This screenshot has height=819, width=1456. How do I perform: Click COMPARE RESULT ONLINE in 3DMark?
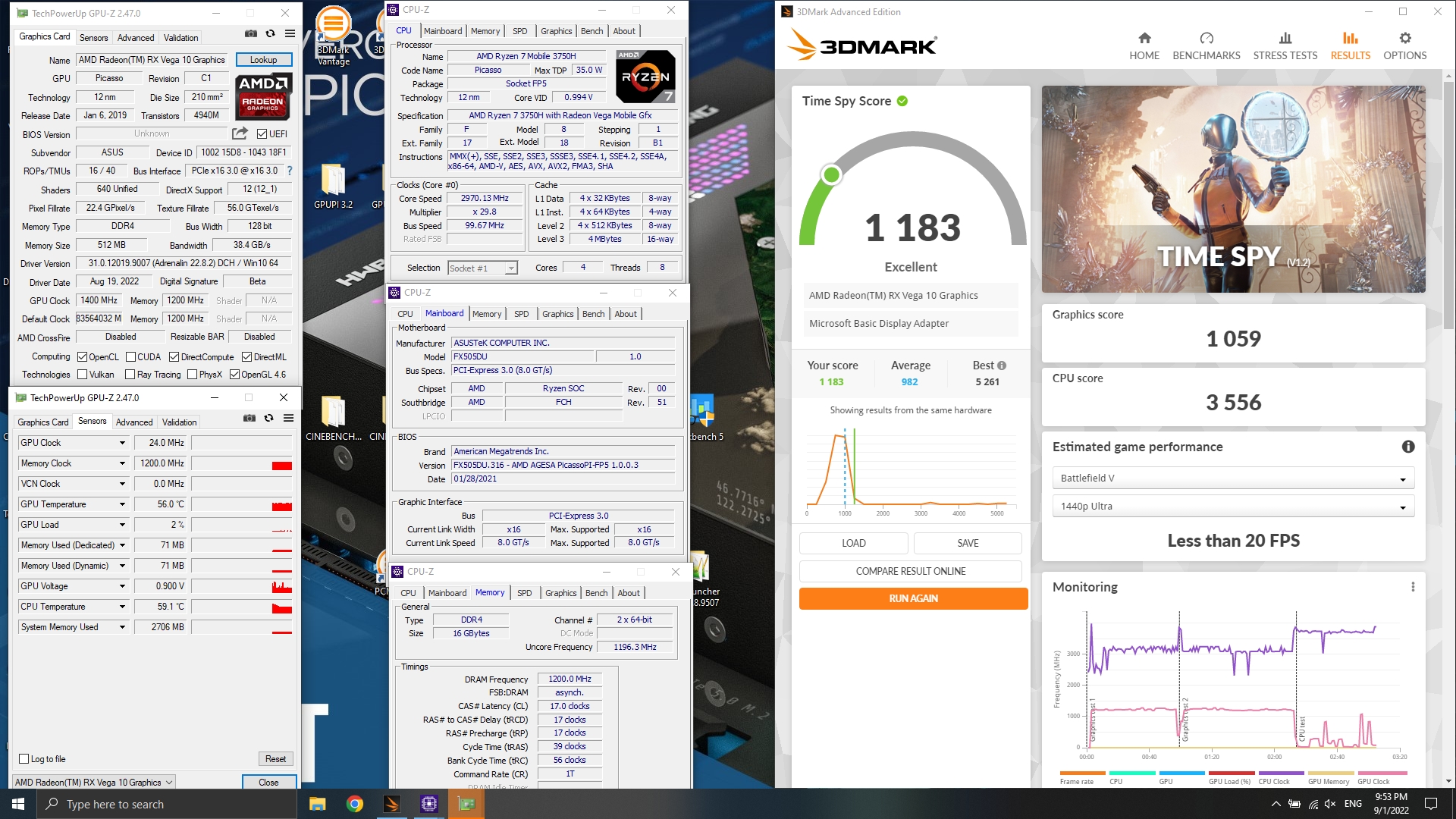tap(911, 571)
